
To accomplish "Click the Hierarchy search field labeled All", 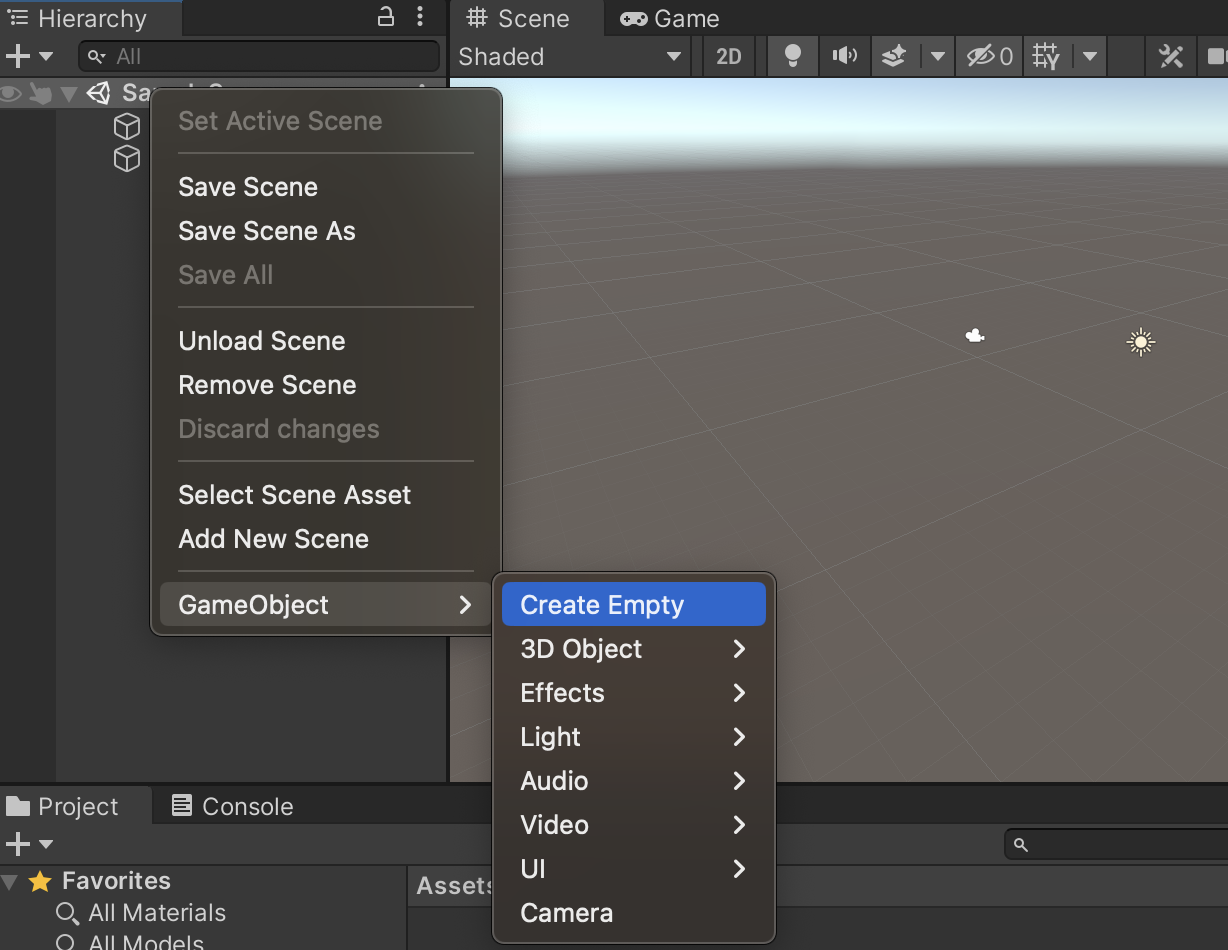I will tap(258, 56).
